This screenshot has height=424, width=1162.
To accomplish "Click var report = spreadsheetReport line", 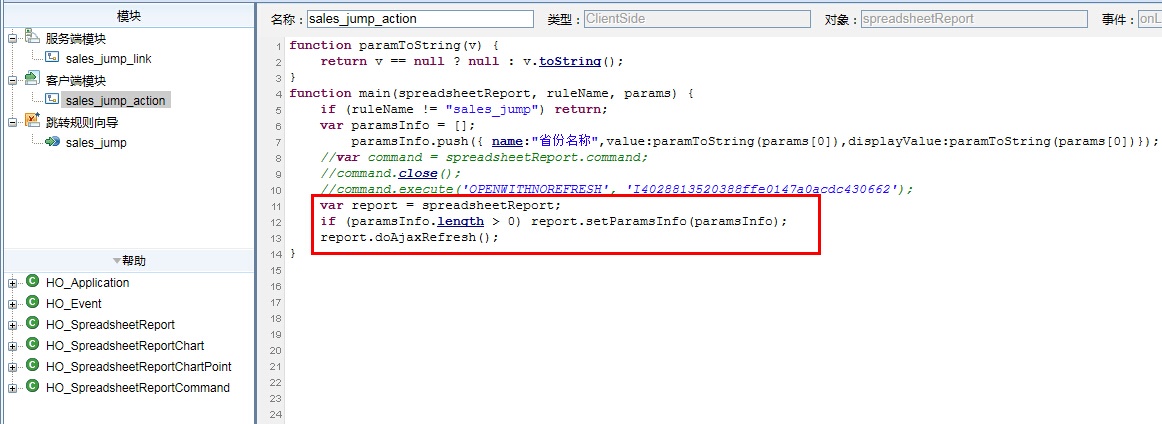I will [442, 205].
